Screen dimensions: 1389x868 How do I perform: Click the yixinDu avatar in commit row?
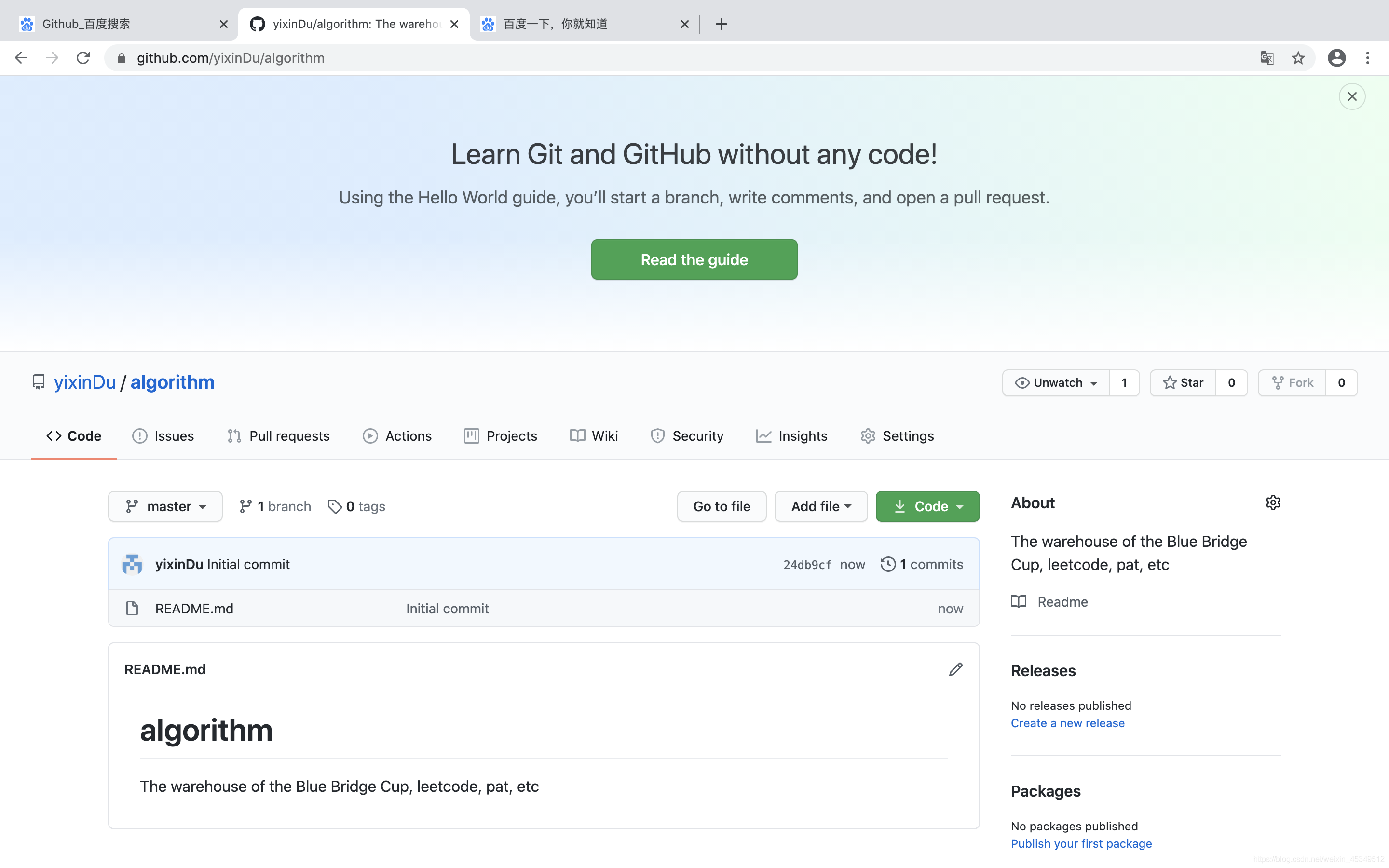pos(132,564)
